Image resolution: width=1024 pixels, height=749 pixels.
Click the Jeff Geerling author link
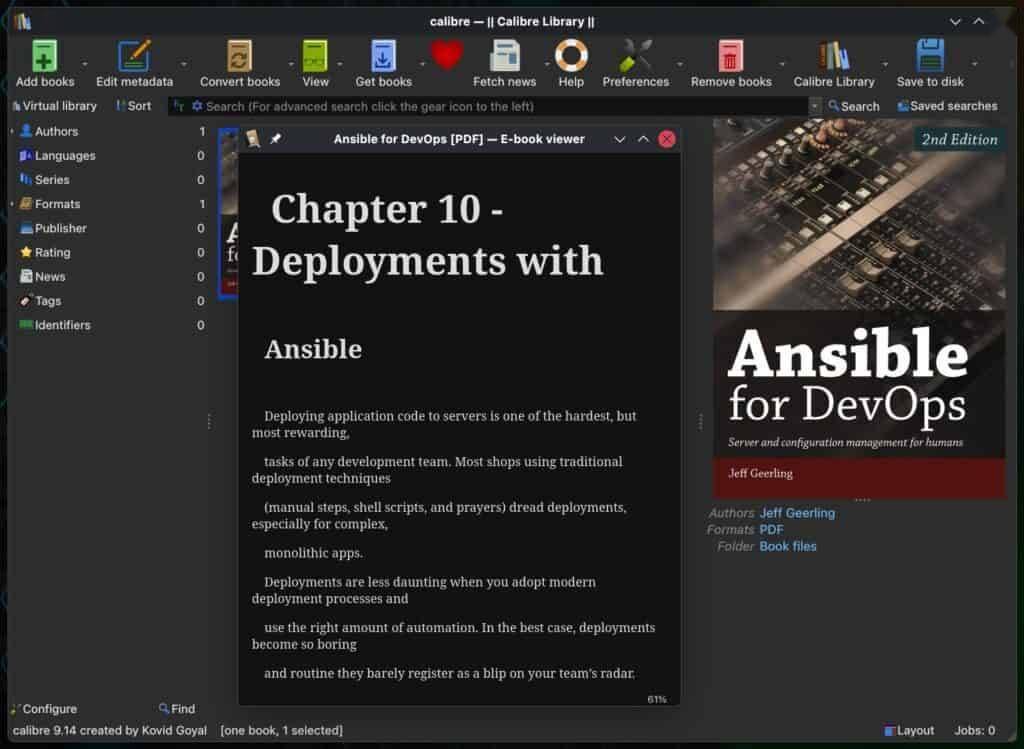coord(797,513)
